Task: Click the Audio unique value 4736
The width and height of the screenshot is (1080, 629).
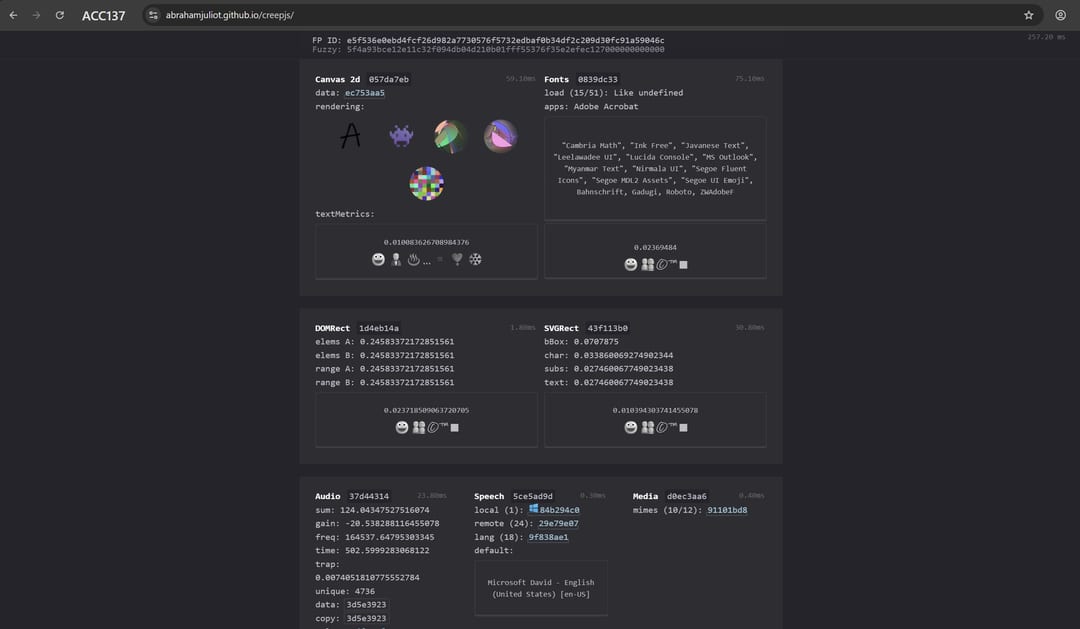Action: [365, 592]
